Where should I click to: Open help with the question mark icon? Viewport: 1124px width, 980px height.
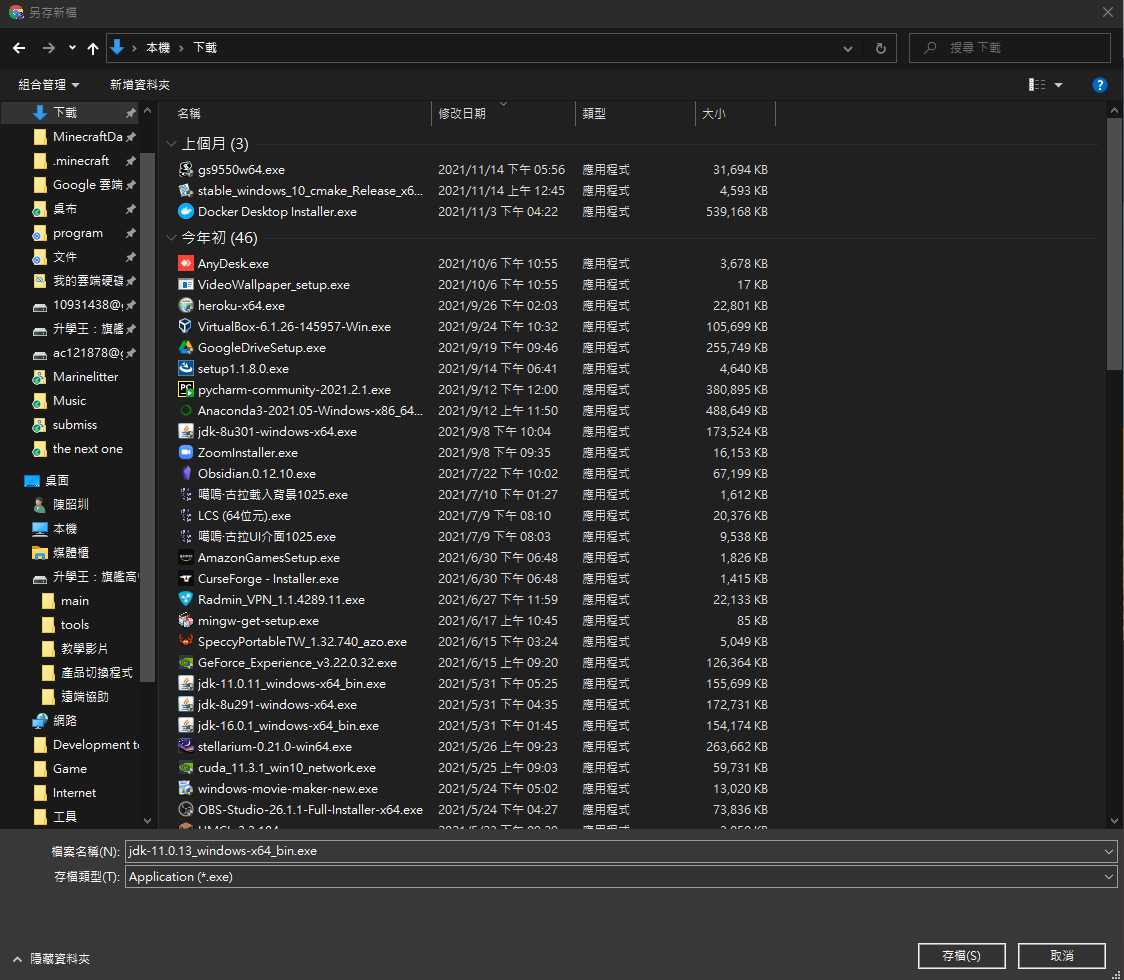[x=1099, y=85]
